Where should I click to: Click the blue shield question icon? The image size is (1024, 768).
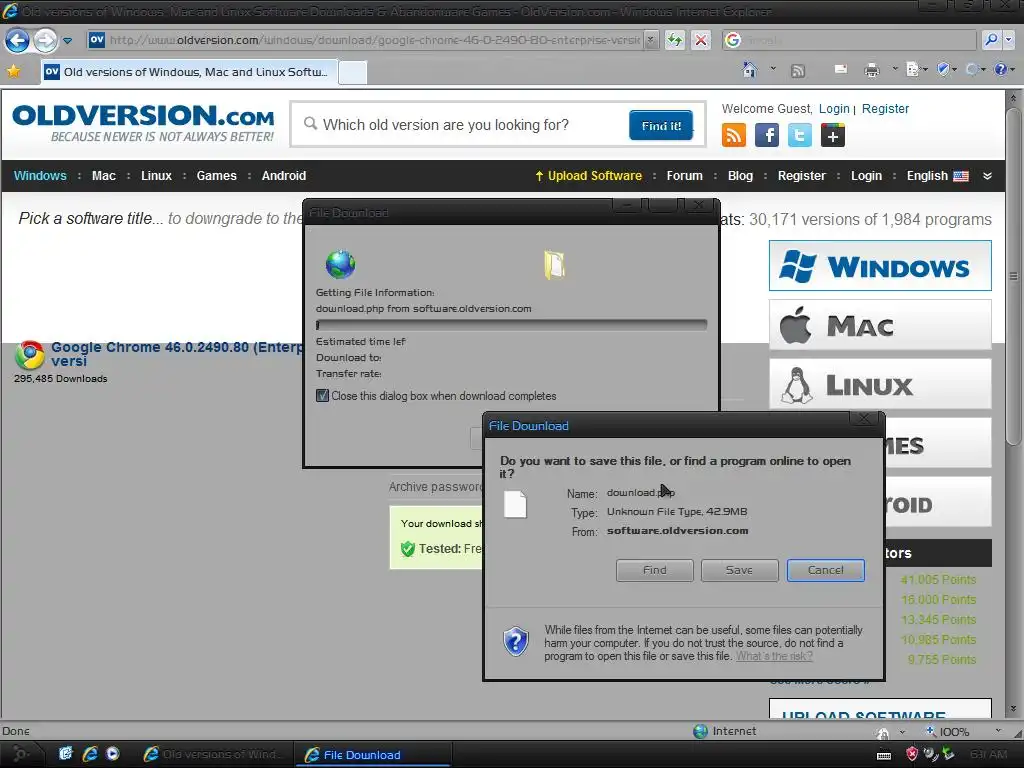coord(515,642)
